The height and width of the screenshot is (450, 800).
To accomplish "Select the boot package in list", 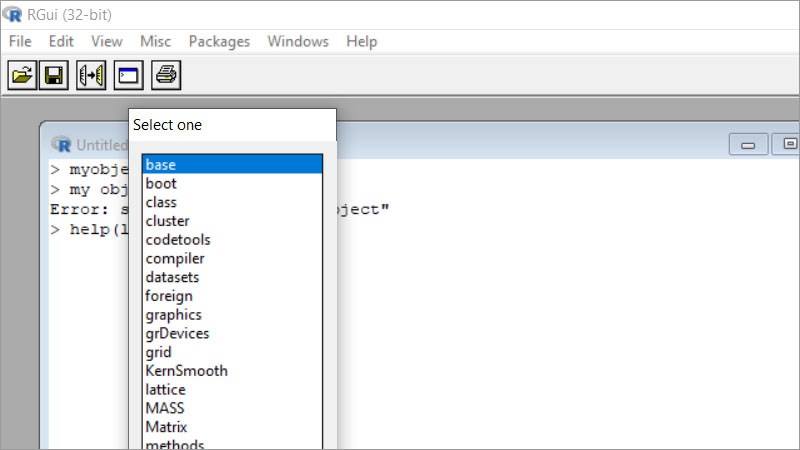I will [x=232, y=183].
